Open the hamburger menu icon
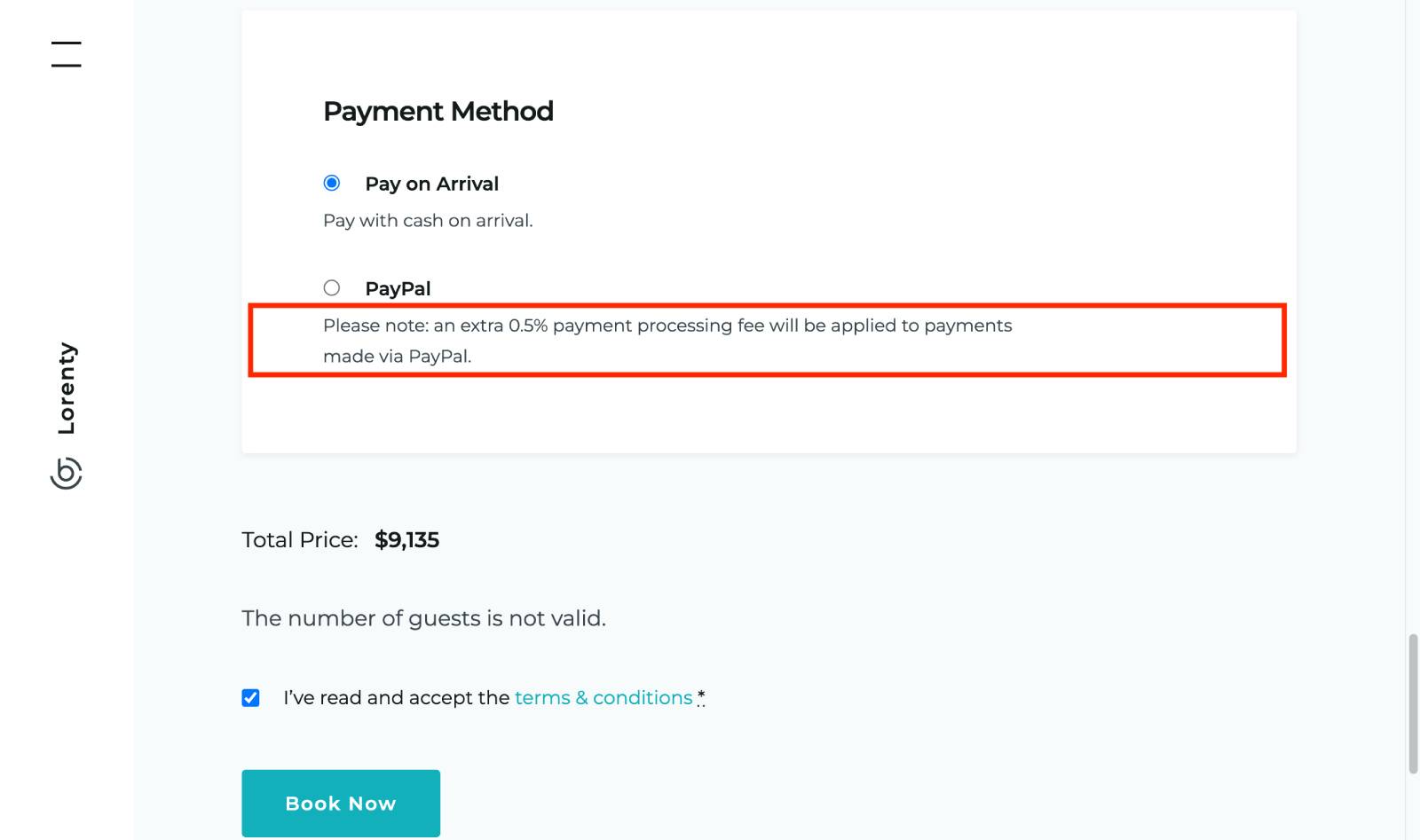 coord(67,54)
